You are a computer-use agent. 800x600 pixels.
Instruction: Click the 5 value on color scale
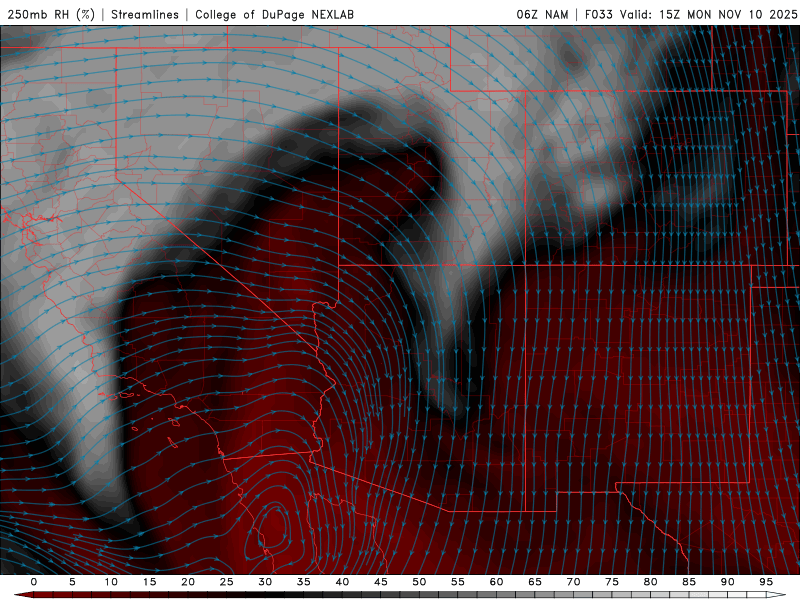click(x=72, y=582)
